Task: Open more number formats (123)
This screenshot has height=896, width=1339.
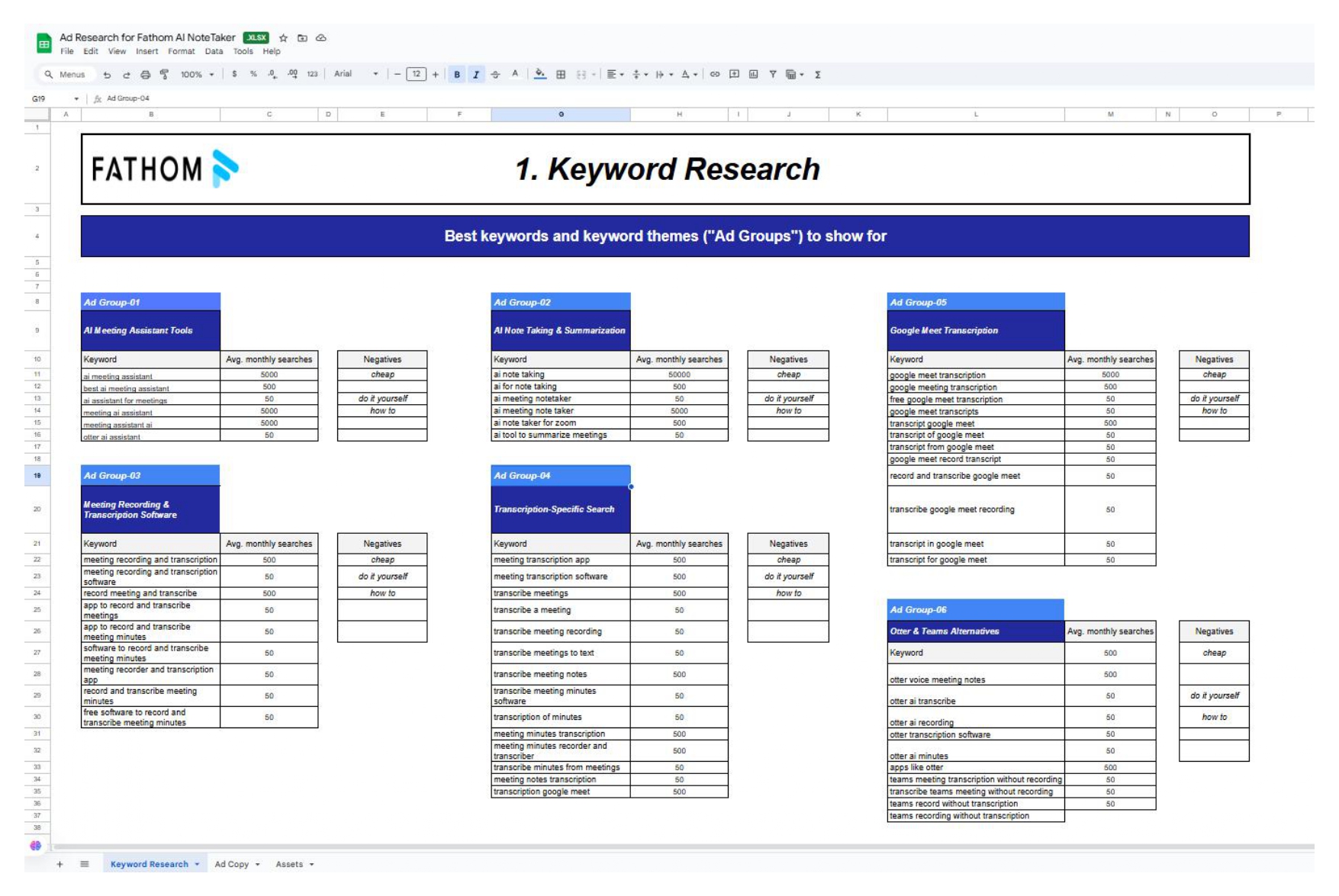Action: pyautogui.click(x=312, y=75)
